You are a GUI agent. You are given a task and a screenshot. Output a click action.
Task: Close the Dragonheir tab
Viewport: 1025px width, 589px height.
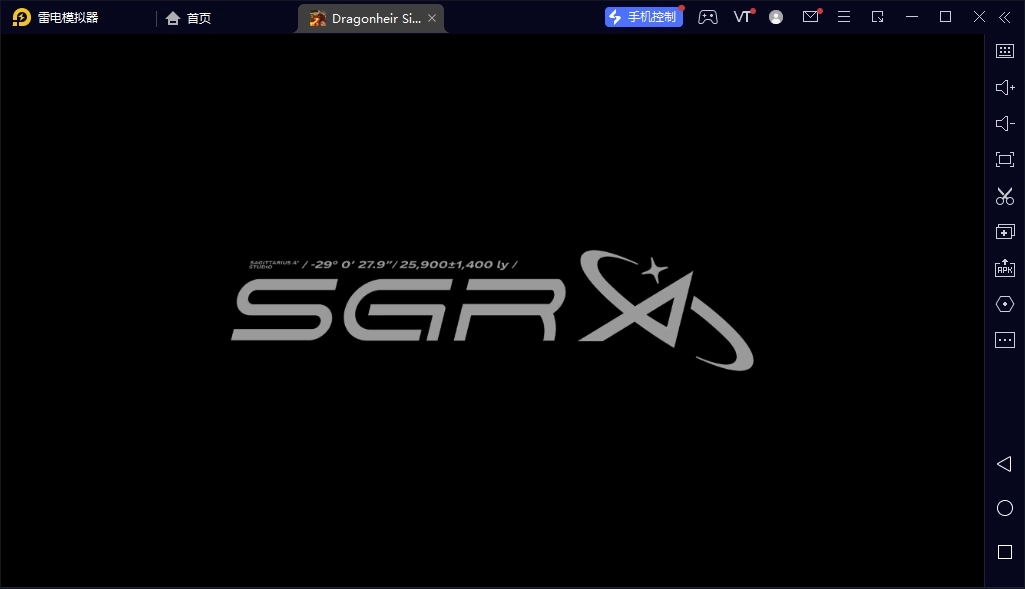coord(432,18)
